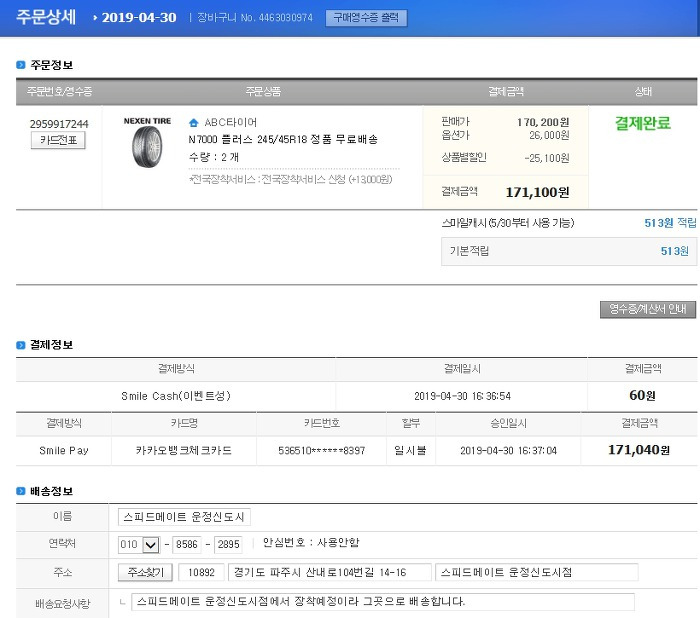The width and height of the screenshot is (700, 618).
Task: Click the 영수증/계산서 안내 button
Action: click(648, 309)
